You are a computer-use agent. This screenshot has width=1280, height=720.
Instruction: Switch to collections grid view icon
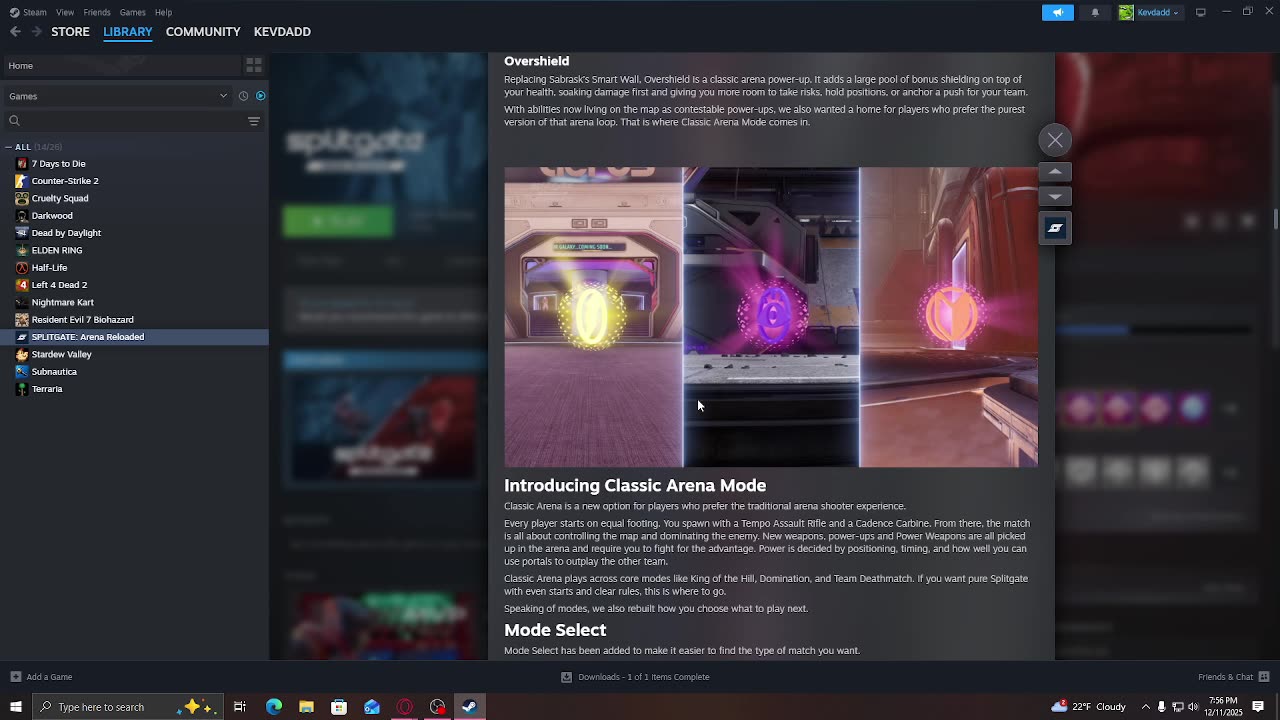click(254, 65)
